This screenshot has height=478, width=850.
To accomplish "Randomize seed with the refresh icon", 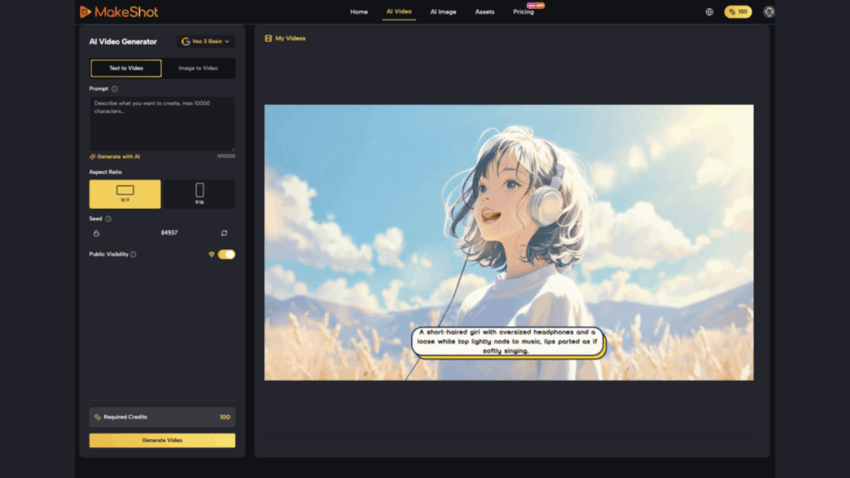I will (x=224, y=233).
